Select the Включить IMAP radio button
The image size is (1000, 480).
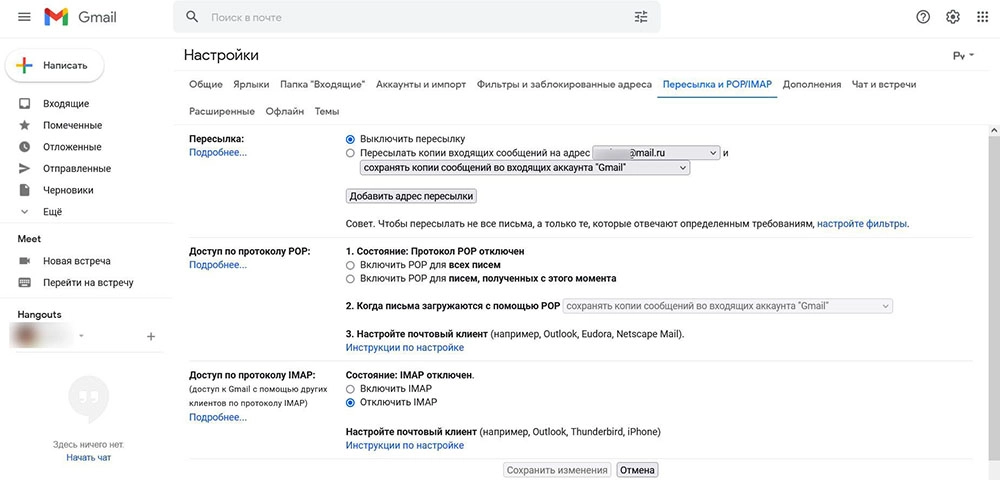point(350,388)
